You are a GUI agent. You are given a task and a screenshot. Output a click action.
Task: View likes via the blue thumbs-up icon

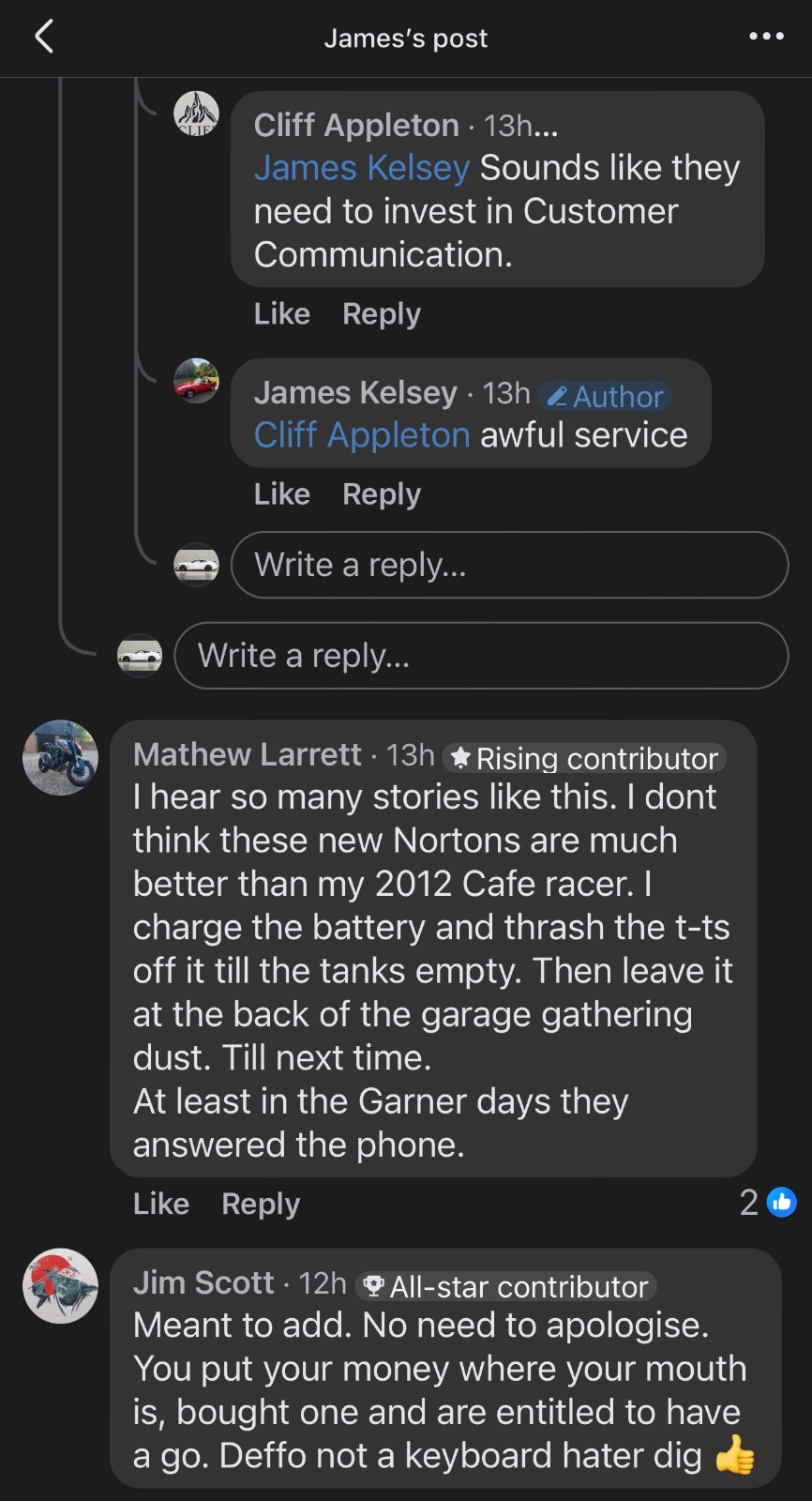tap(781, 1203)
